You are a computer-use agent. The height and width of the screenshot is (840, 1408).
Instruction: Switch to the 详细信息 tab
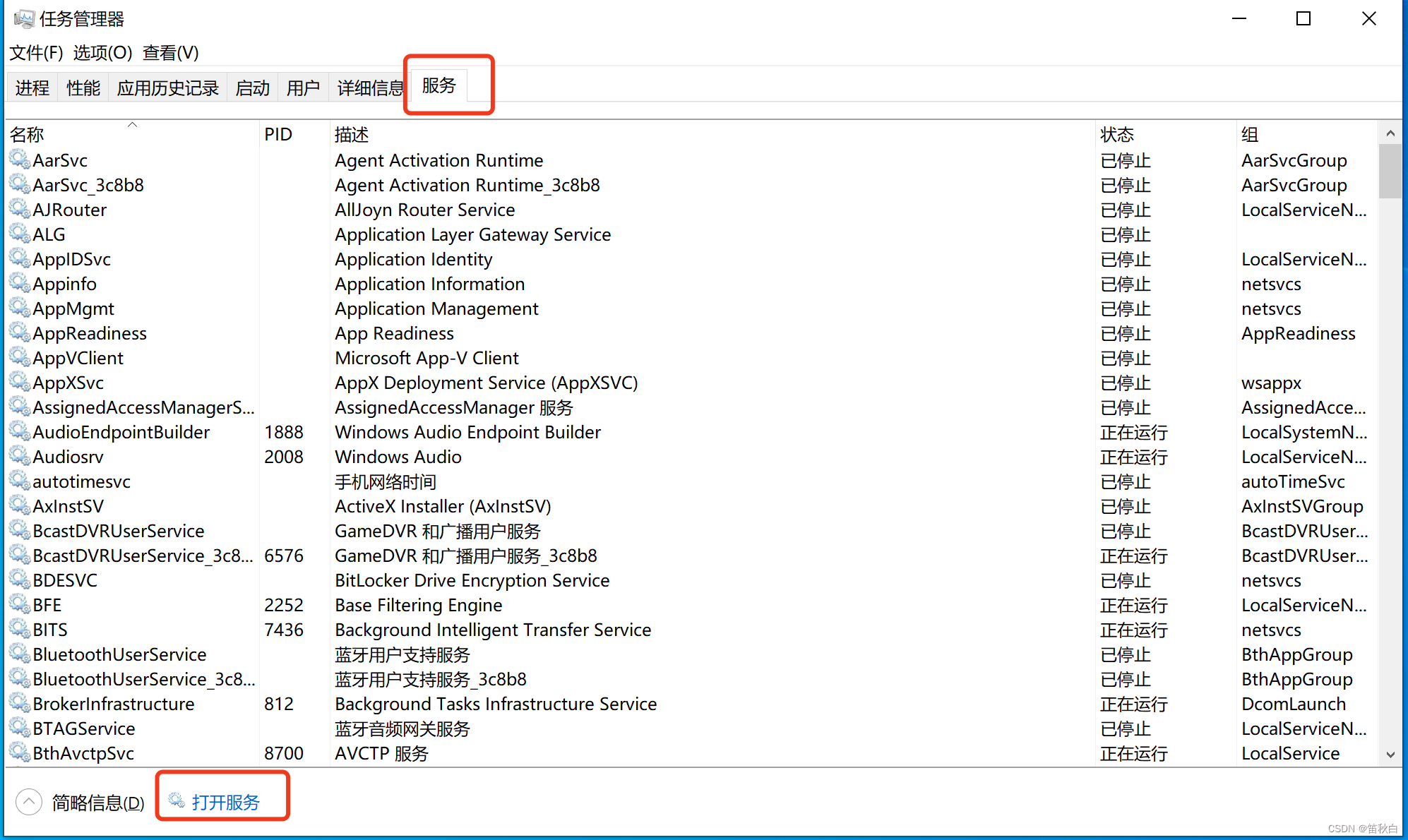(x=370, y=88)
